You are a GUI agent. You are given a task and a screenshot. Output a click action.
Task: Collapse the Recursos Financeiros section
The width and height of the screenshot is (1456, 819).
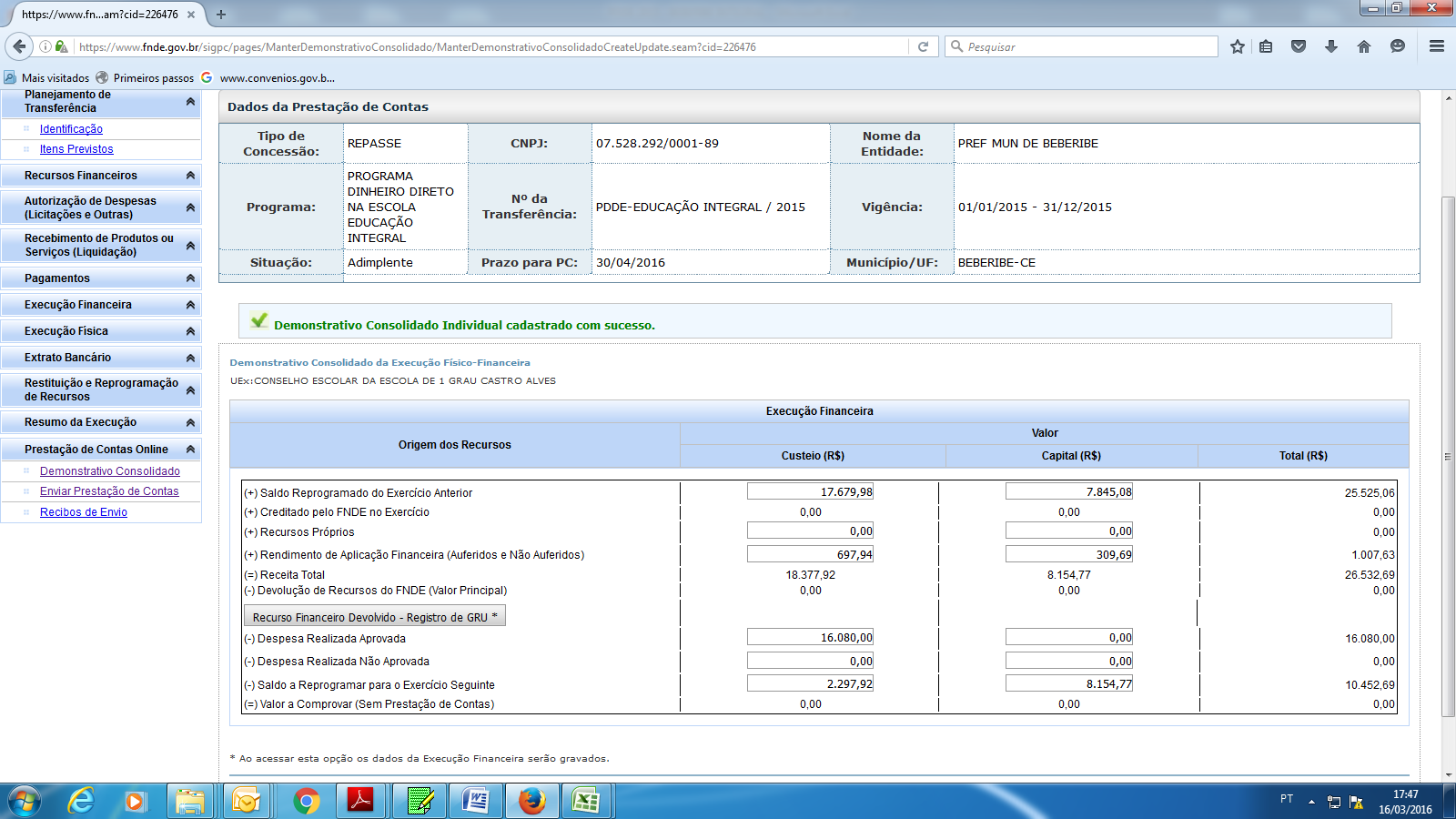190,176
